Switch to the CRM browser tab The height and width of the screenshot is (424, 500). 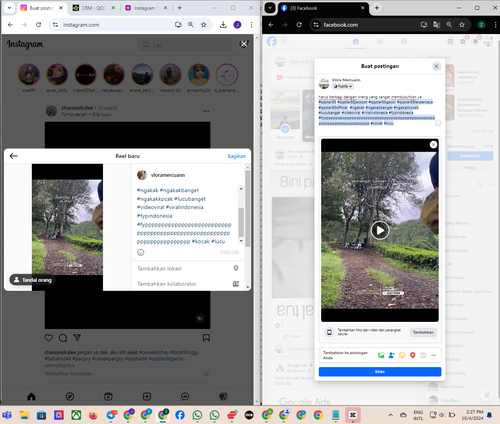click(94, 8)
